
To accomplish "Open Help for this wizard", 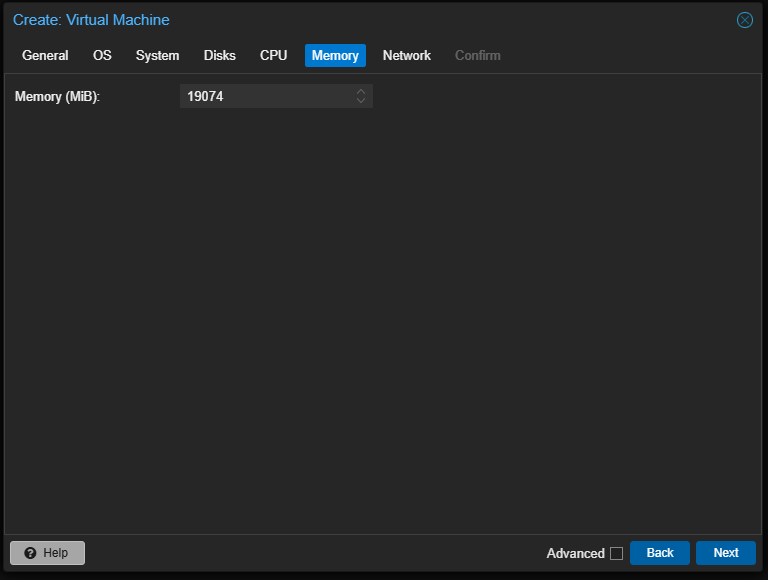I will click(x=48, y=553).
